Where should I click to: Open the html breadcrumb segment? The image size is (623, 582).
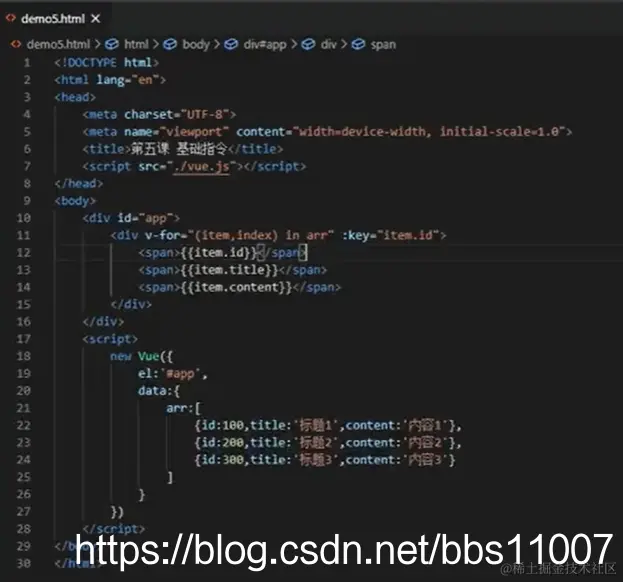point(136,44)
